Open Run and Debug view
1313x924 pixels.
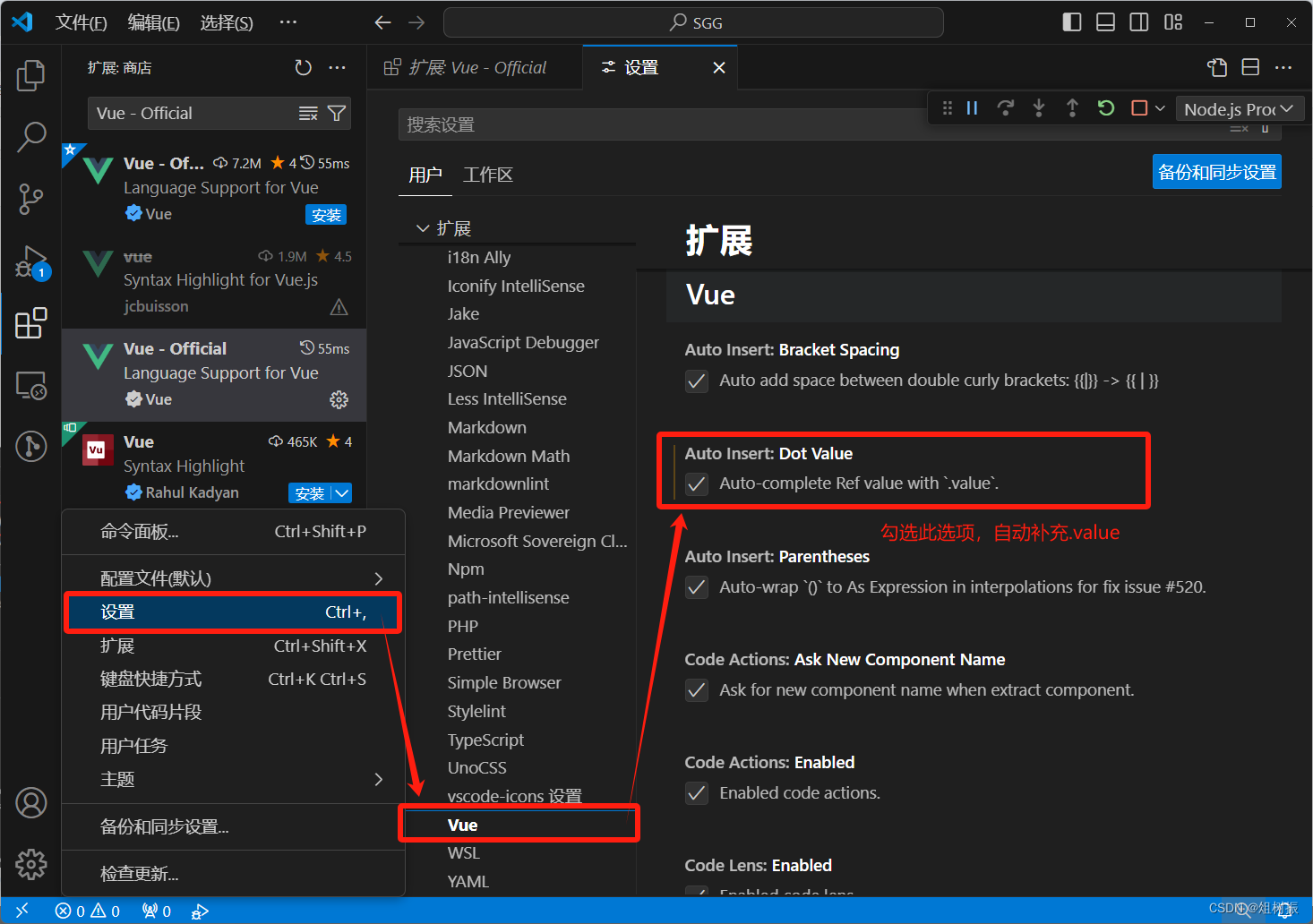click(x=31, y=261)
